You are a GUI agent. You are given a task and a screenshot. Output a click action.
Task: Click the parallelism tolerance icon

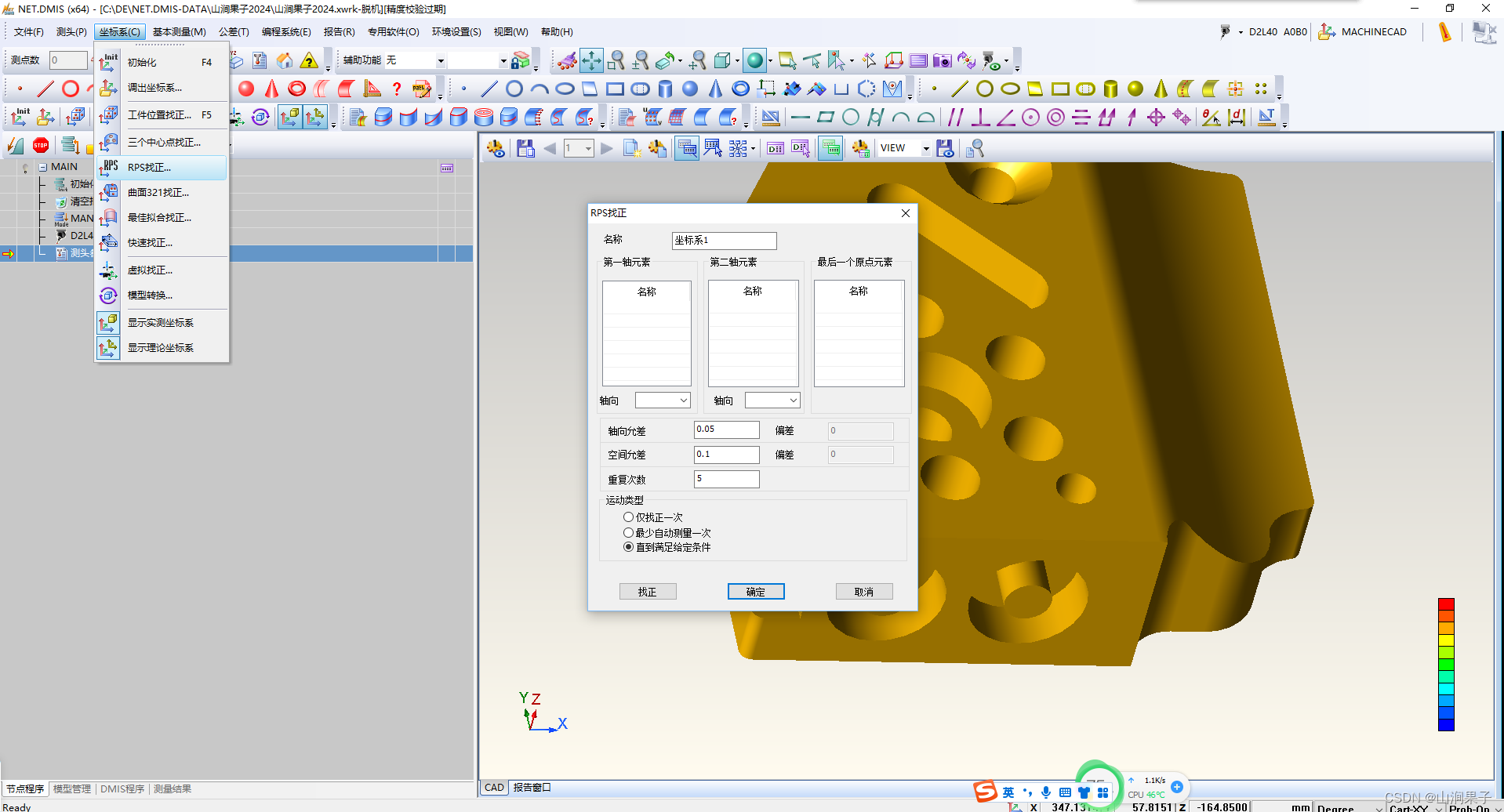tap(955, 118)
